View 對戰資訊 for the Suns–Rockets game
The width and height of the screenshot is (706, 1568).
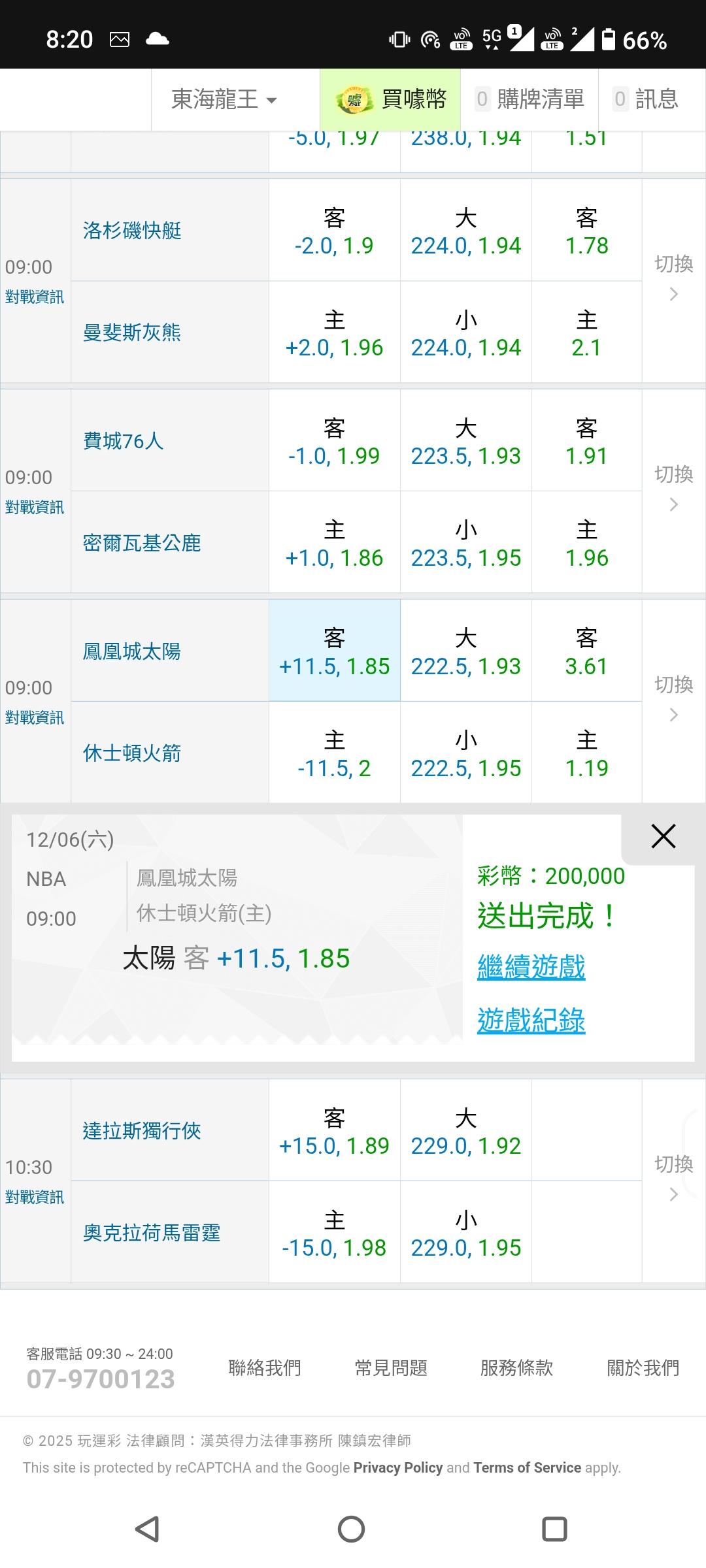pyautogui.click(x=35, y=718)
